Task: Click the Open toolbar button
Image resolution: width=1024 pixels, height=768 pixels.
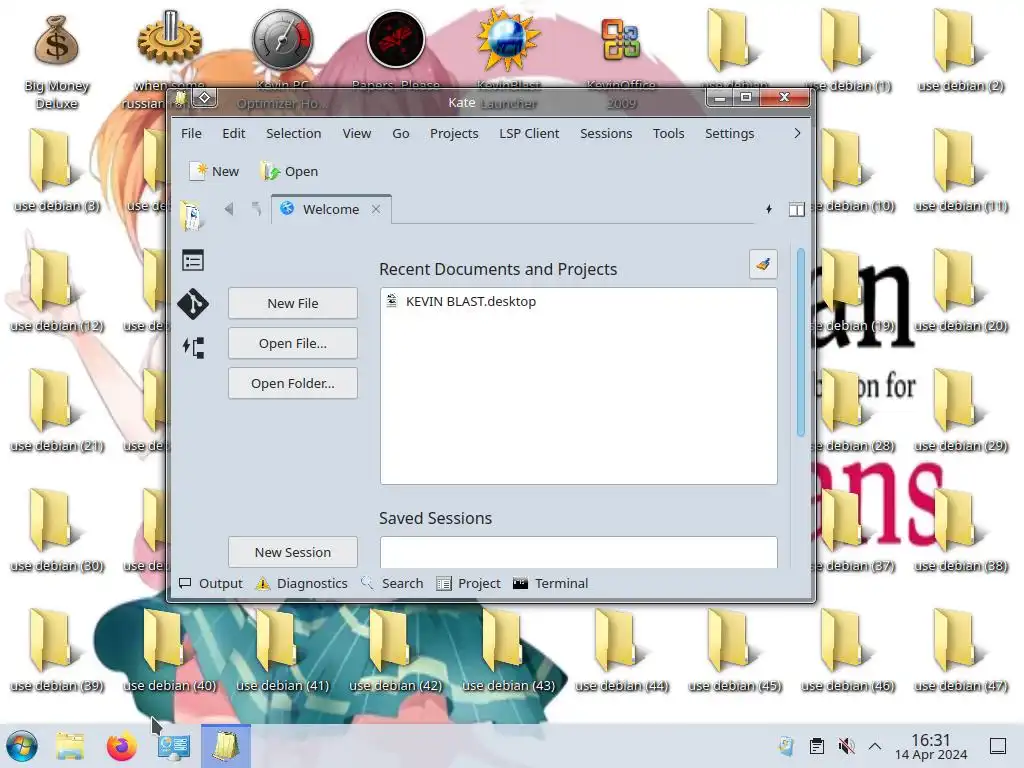Action: [289, 171]
